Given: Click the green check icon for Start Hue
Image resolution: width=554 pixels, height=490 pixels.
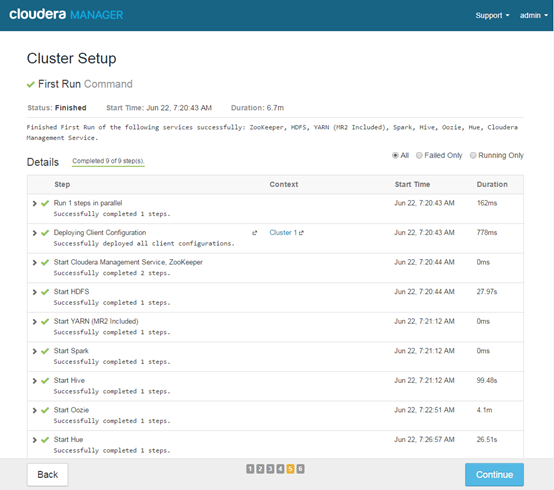Looking at the screenshot, I should pyautogui.click(x=45, y=440).
